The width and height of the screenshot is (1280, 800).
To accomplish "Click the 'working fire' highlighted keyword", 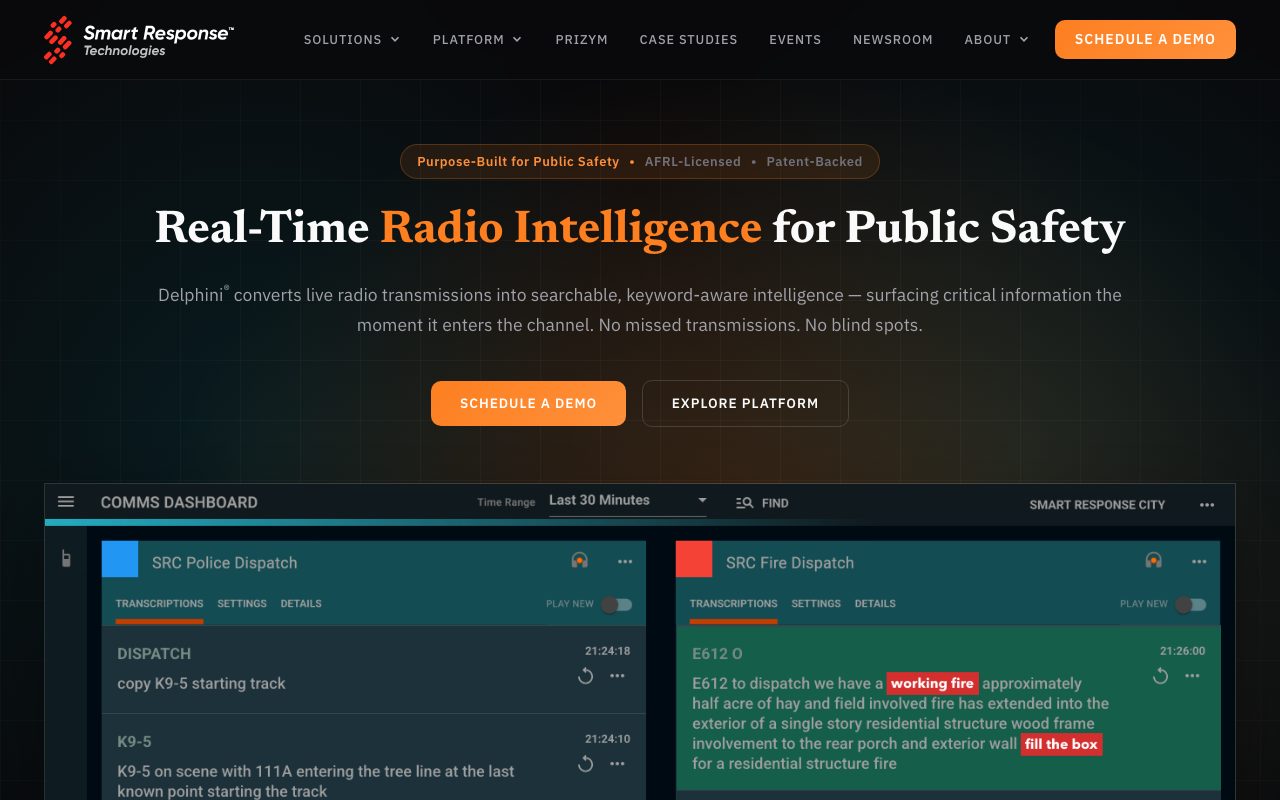I will click(x=932, y=684).
